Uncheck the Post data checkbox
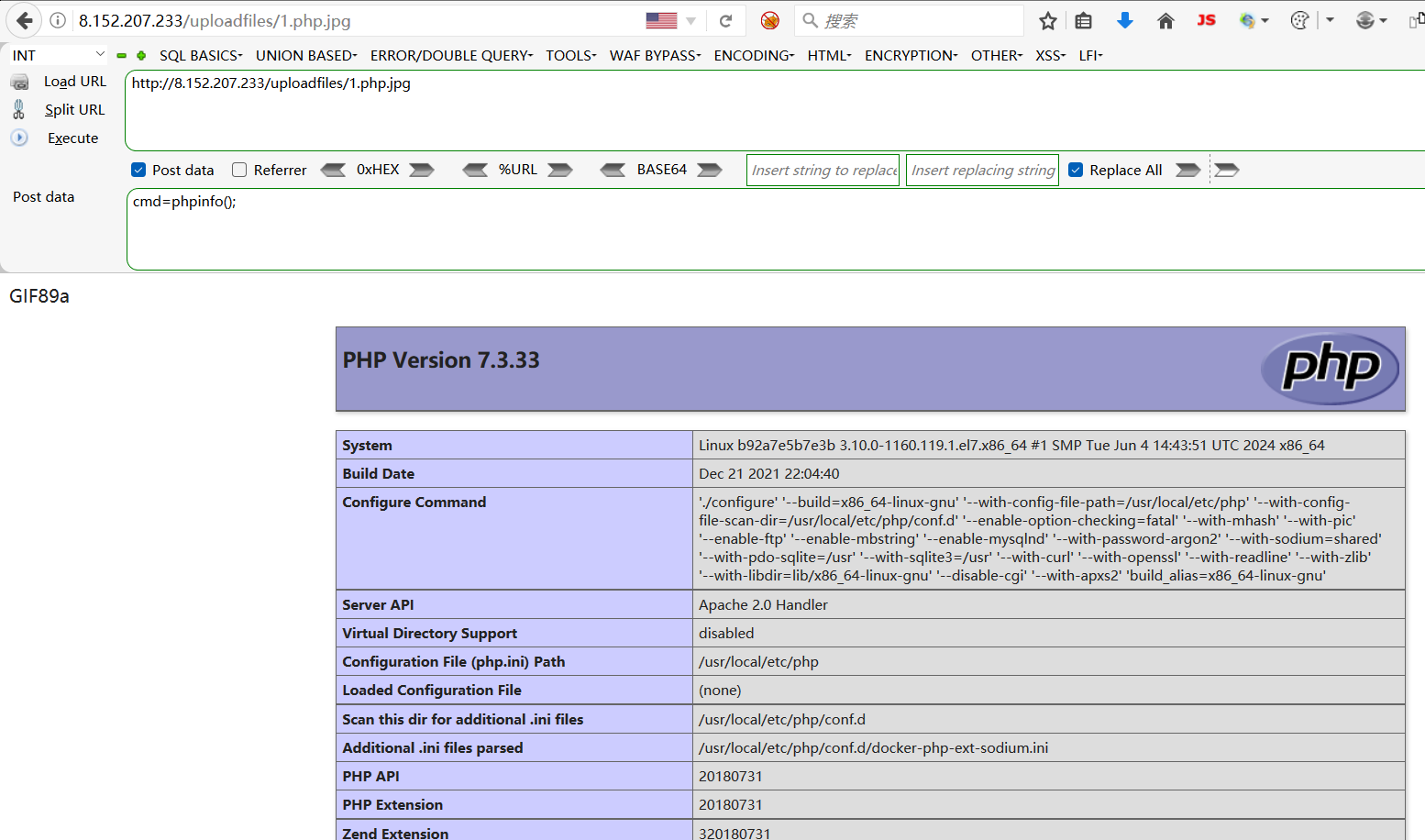Screen dimensions: 1425x840 click(138, 170)
